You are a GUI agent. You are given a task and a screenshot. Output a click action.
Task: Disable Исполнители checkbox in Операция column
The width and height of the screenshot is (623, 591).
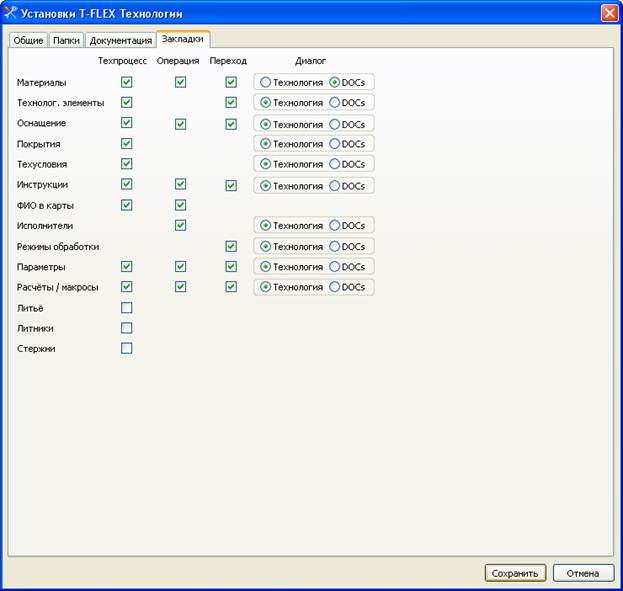click(x=181, y=225)
